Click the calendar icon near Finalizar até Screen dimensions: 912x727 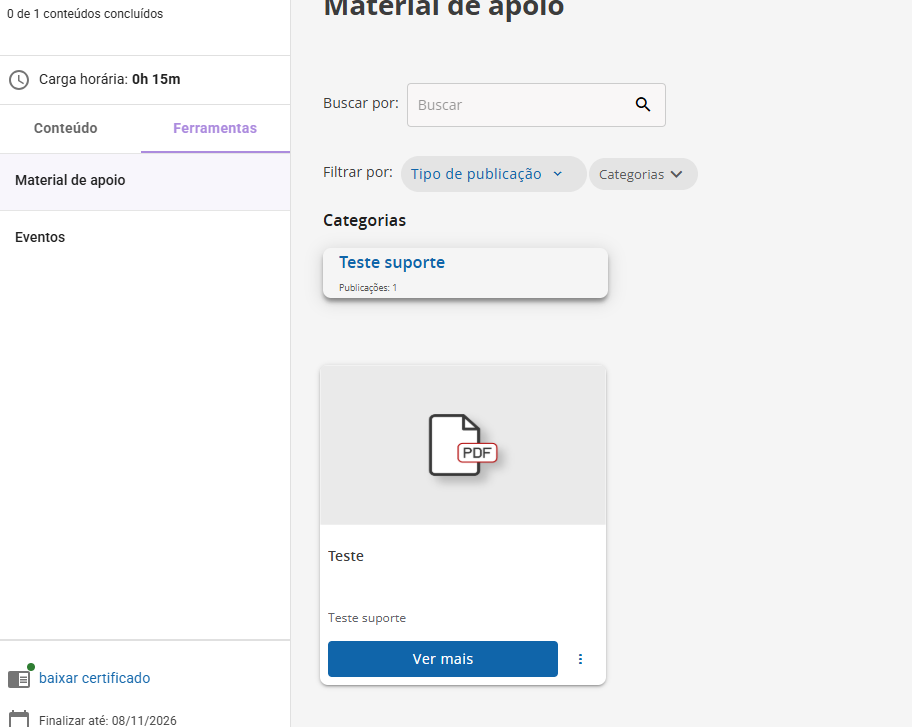click(x=18, y=719)
